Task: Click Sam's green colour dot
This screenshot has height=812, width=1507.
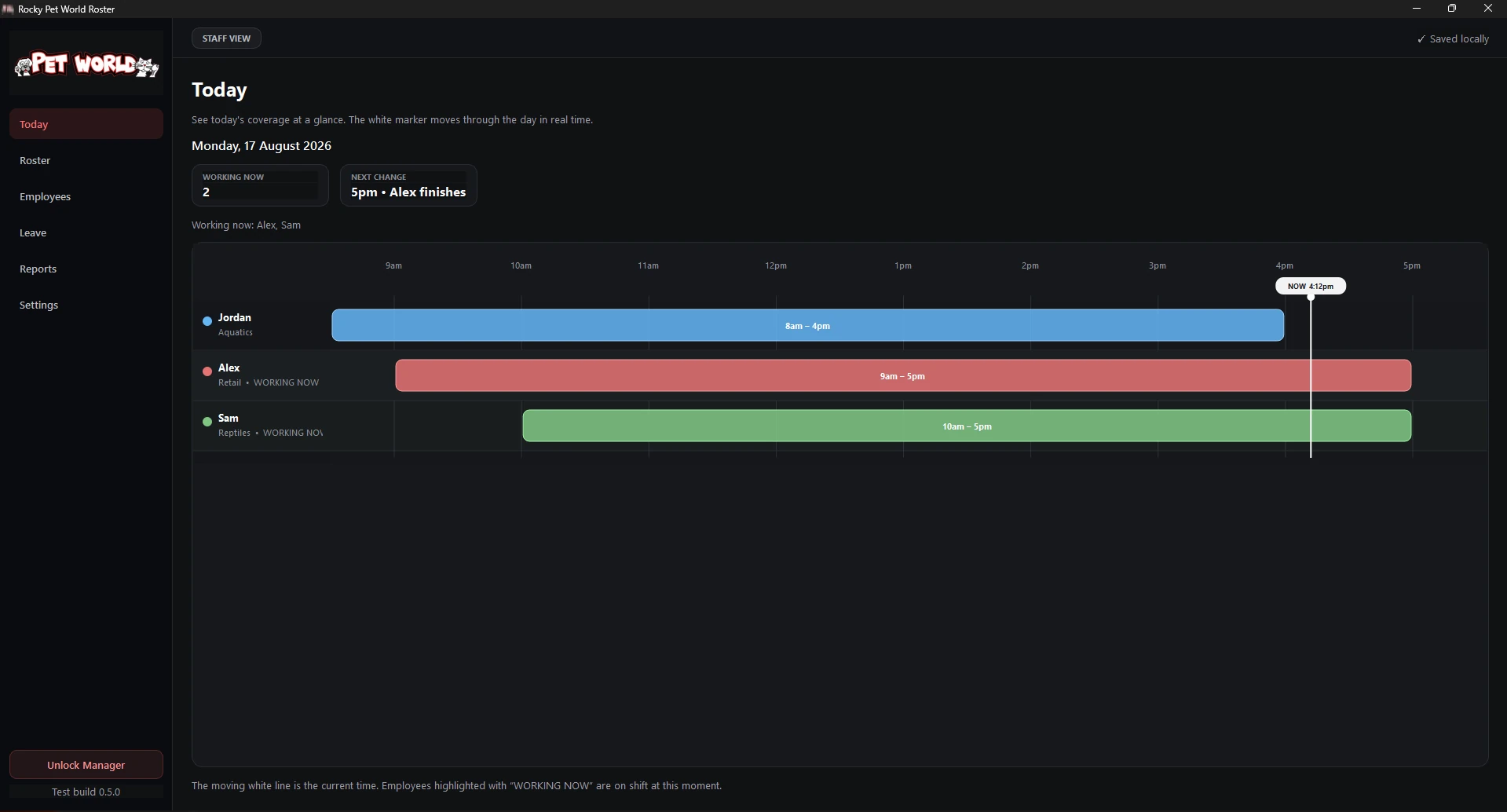Action: point(207,422)
